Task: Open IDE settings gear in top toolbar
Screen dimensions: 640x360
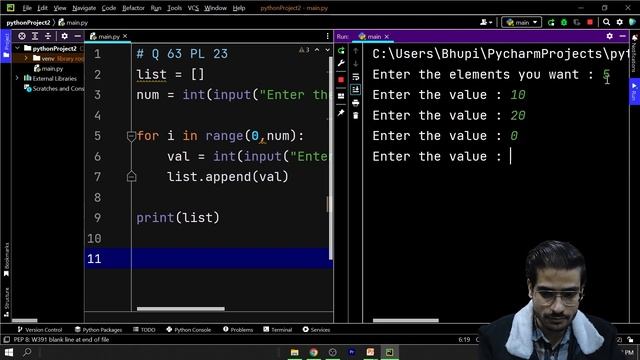Action: [x=620, y=22]
